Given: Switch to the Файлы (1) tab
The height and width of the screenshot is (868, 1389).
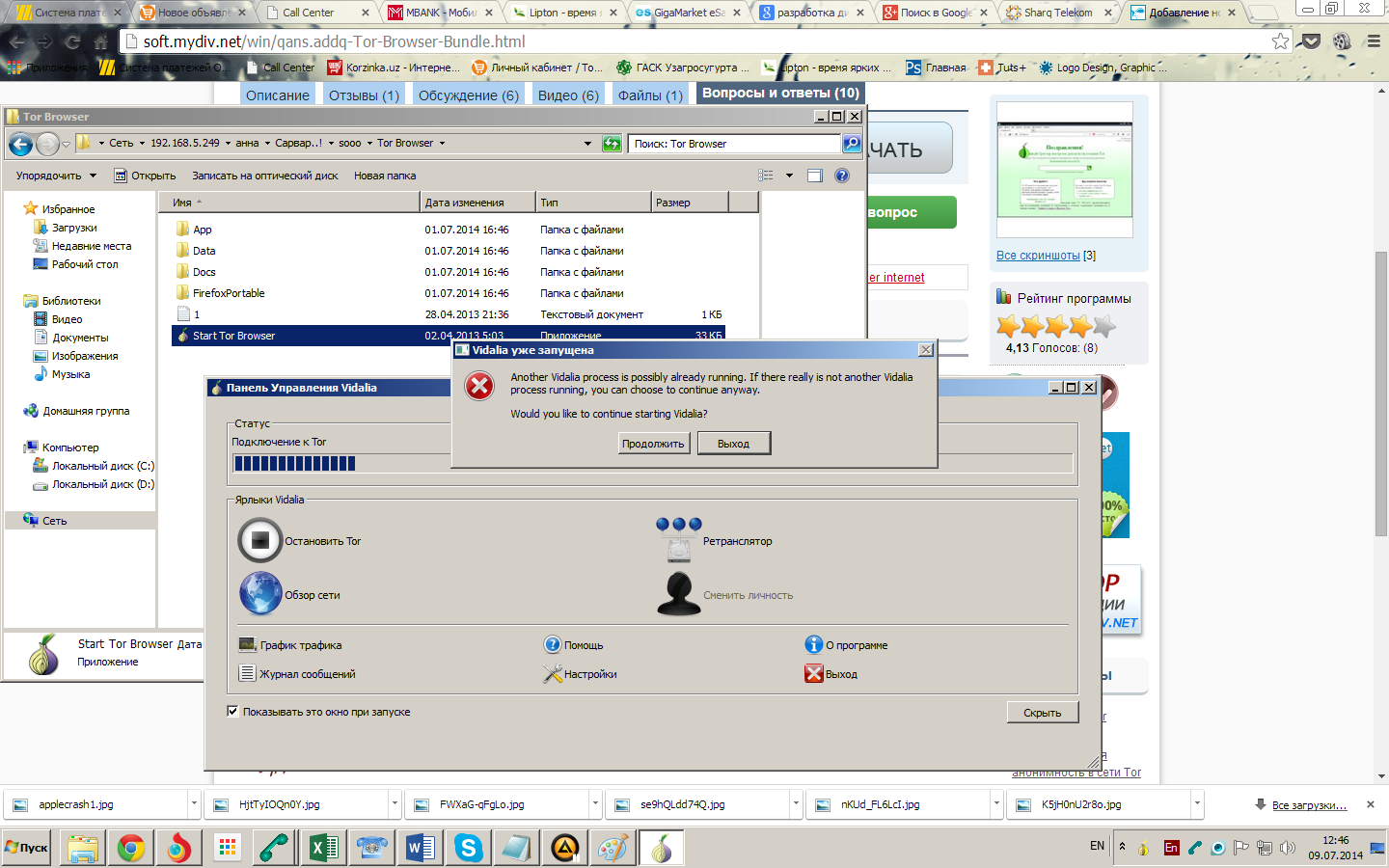Looking at the screenshot, I should tap(650, 95).
